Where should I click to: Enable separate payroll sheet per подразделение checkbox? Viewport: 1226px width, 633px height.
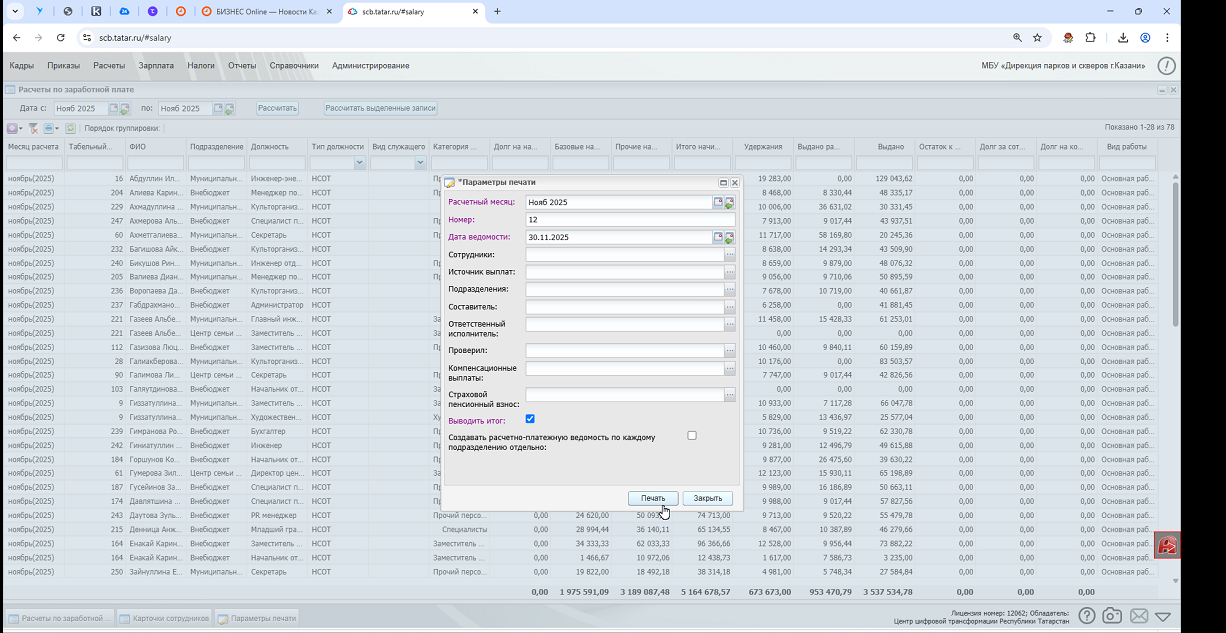coord(692,436)
